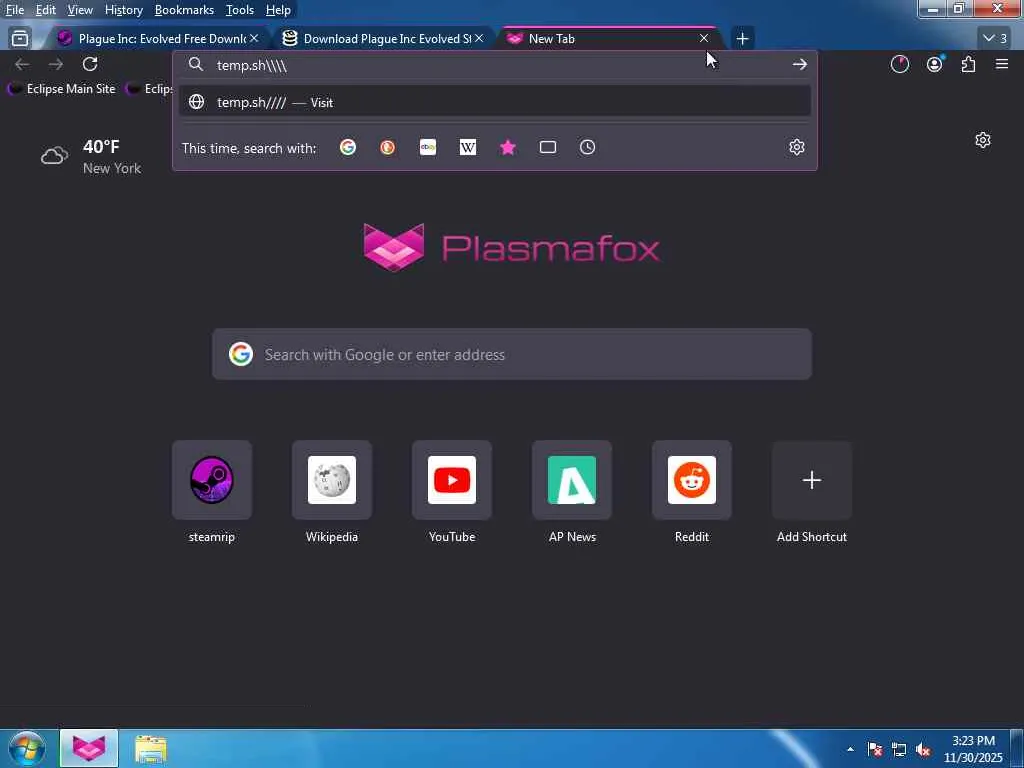This screenshot has height=768, width=1024.
Task: Go back one page
Action: pyautogui.click(x=22, y=64)
